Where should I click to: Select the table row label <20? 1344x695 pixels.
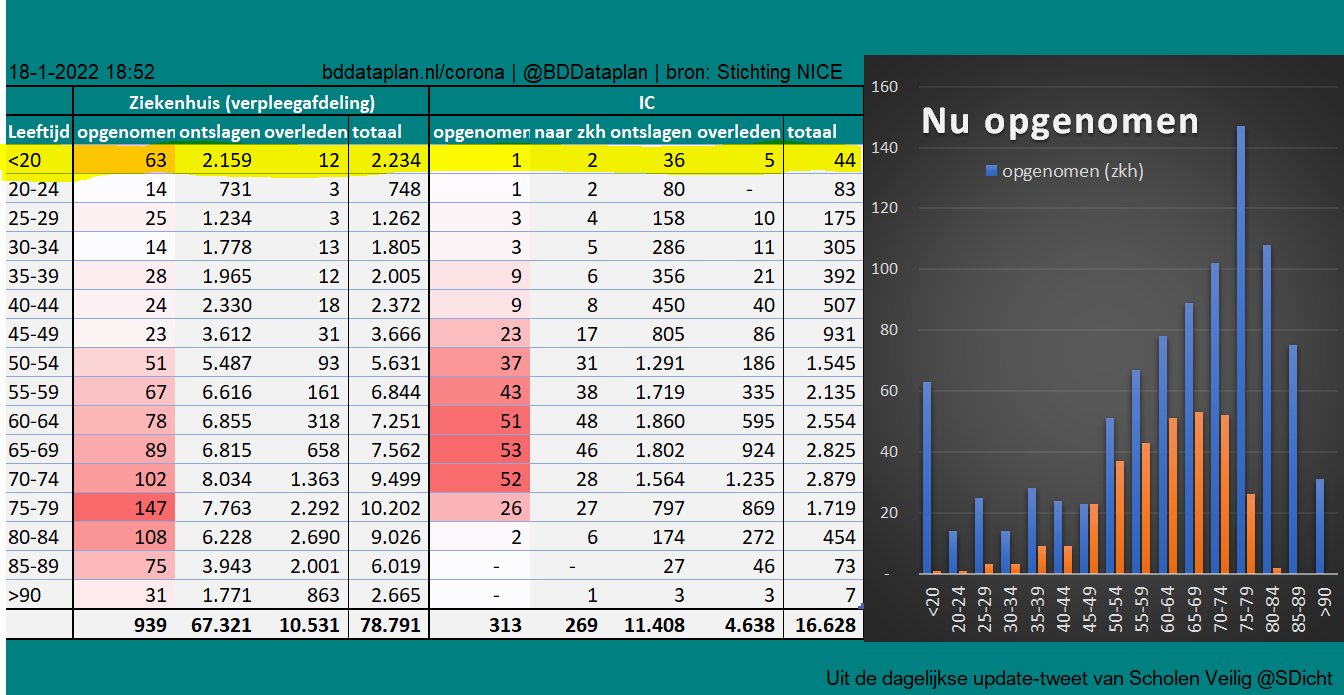(x=26, y=160)
